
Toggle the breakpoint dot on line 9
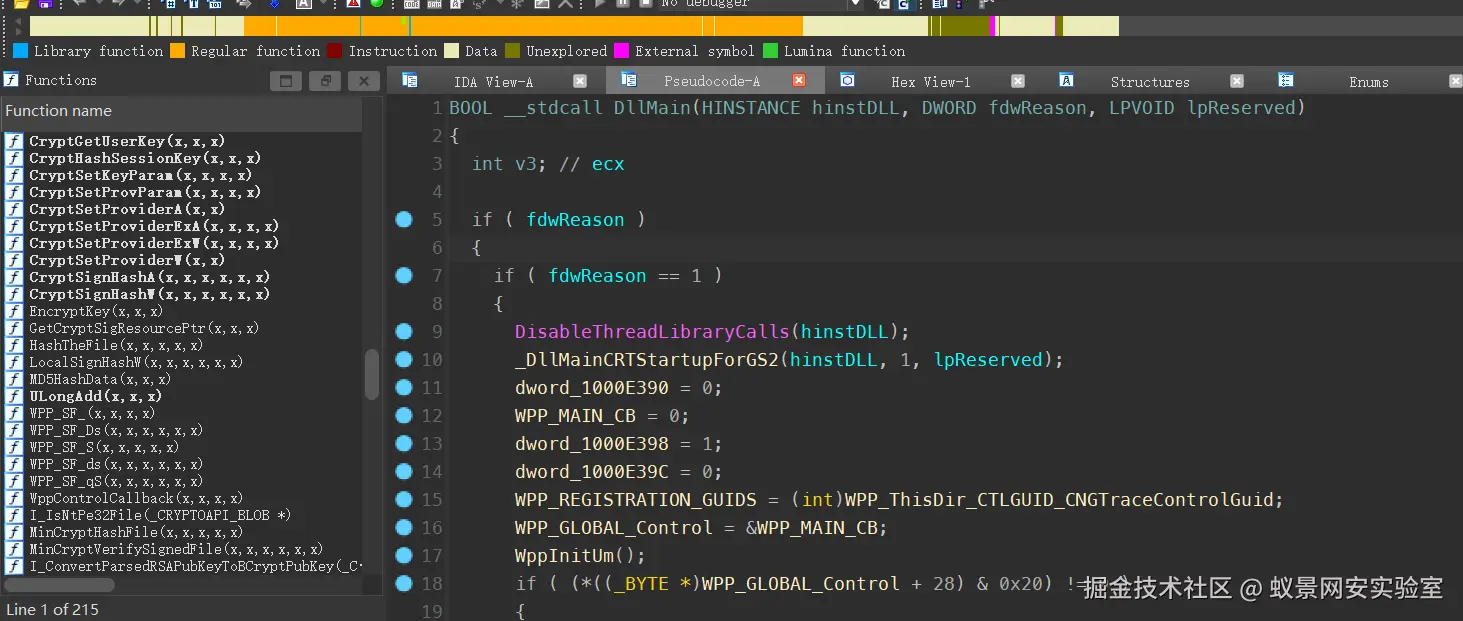(404, 332)
